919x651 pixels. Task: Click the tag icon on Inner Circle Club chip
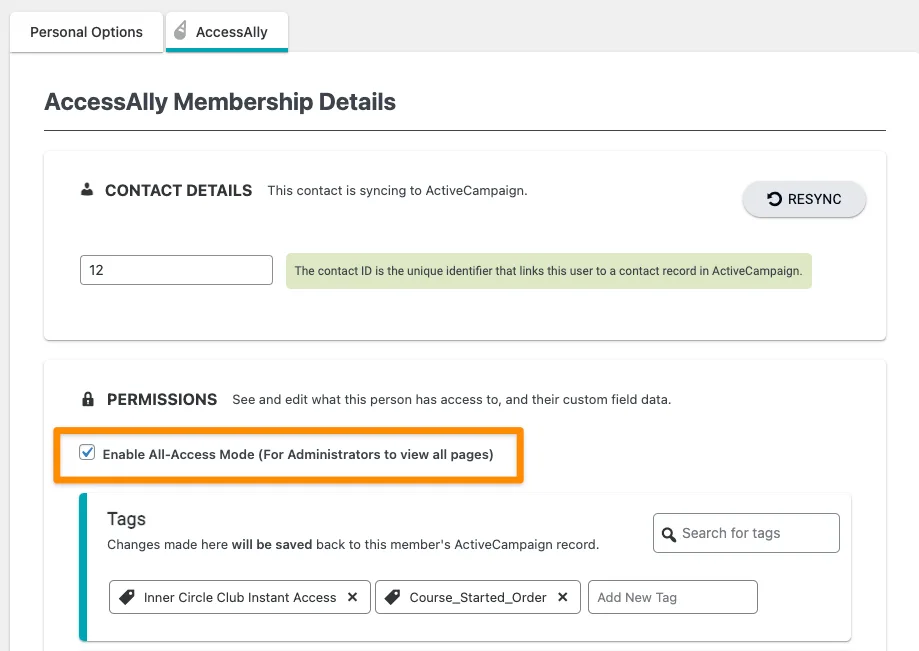(126, 597)
